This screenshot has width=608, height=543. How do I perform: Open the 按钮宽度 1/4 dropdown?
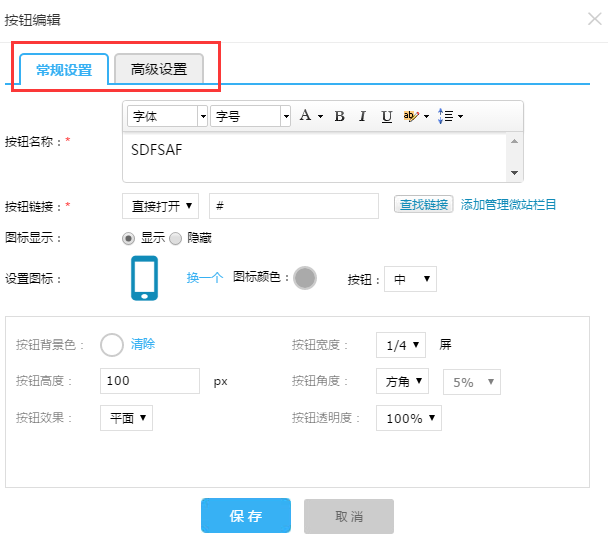point(401,345)
